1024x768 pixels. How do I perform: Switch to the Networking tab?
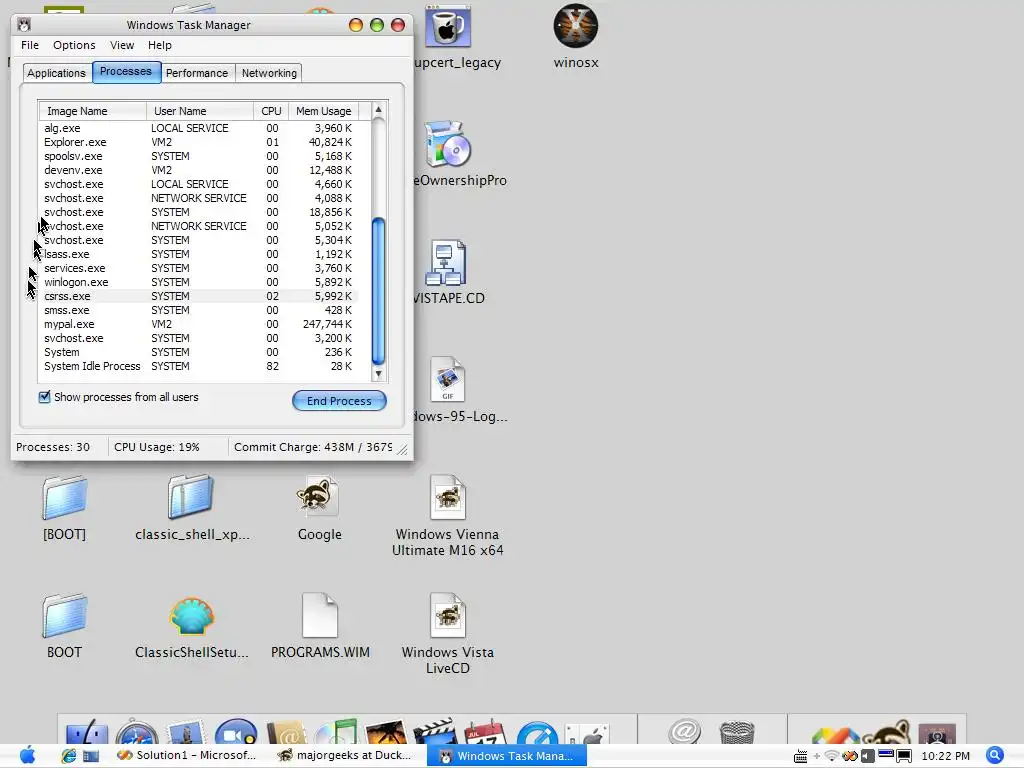tap(269, 73)
